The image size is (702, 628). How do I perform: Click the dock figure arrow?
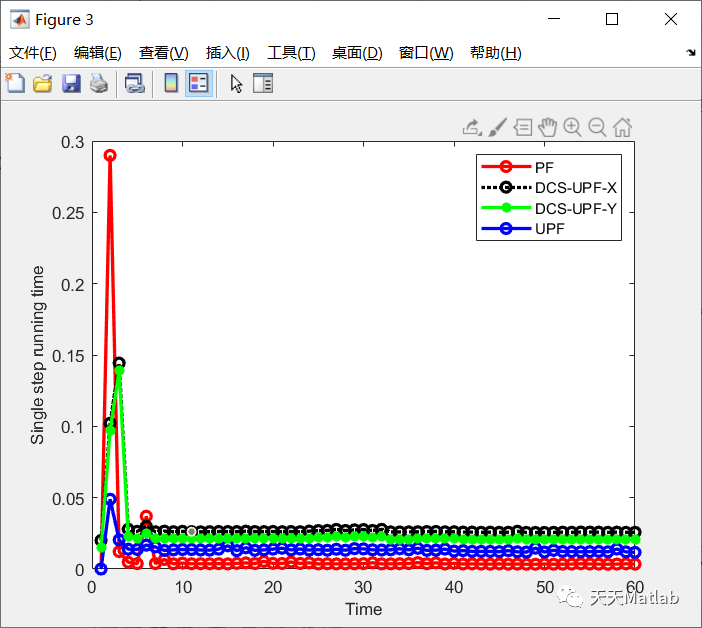(691, 53)
